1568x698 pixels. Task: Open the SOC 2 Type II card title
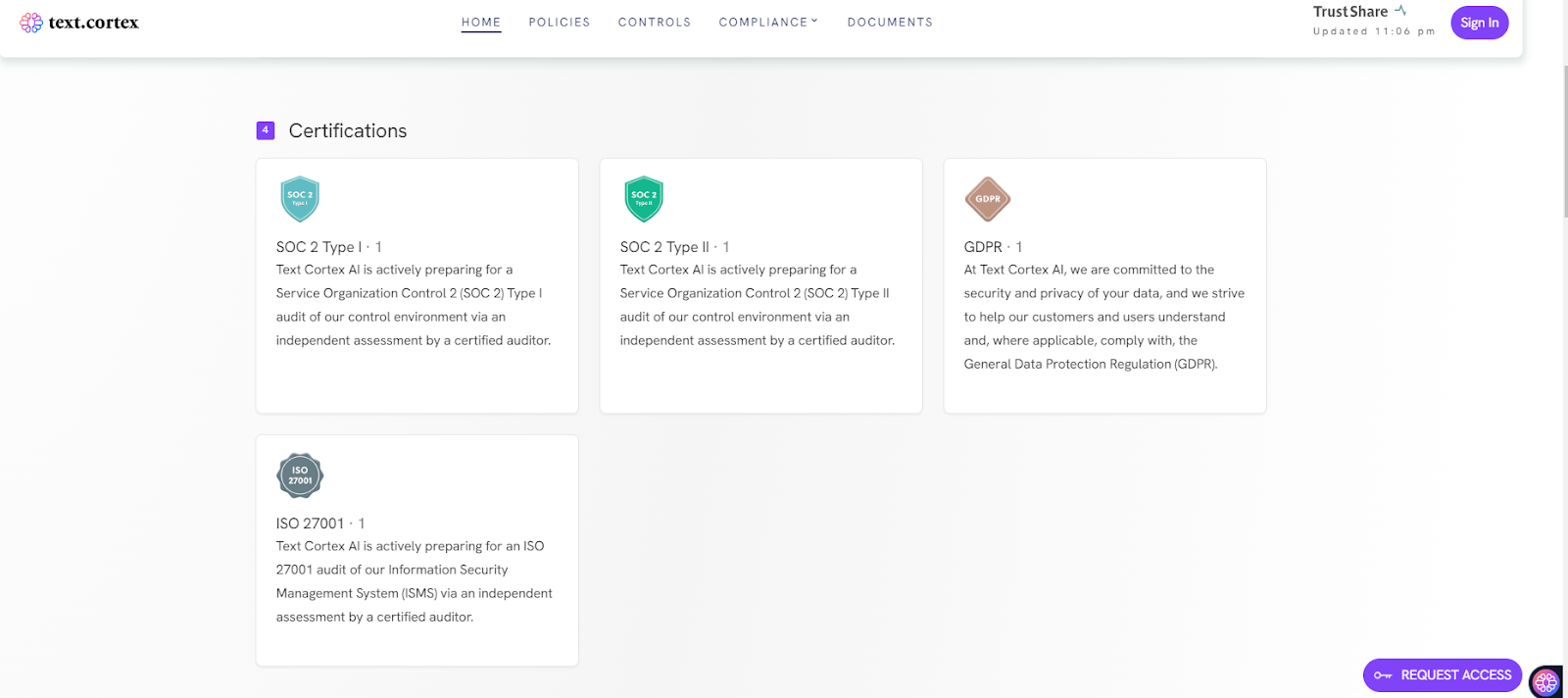click(x=674, y=247)
